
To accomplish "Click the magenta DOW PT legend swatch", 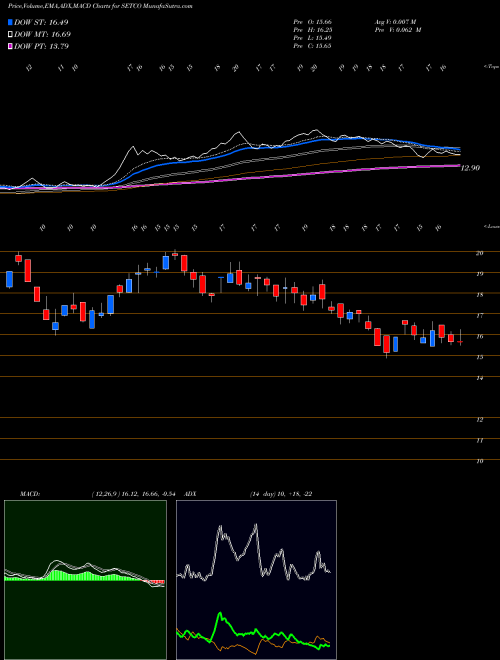I will [x=11, y=46].
